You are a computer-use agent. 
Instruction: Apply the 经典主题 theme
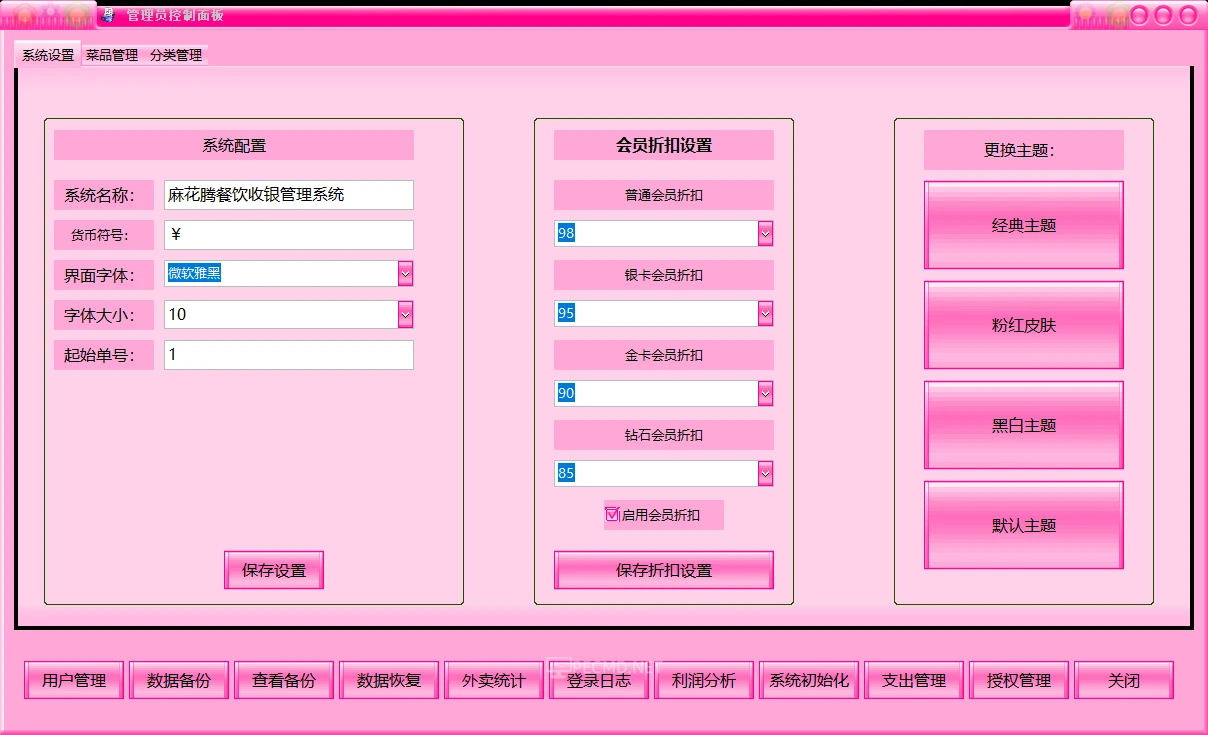[1023, 225]
